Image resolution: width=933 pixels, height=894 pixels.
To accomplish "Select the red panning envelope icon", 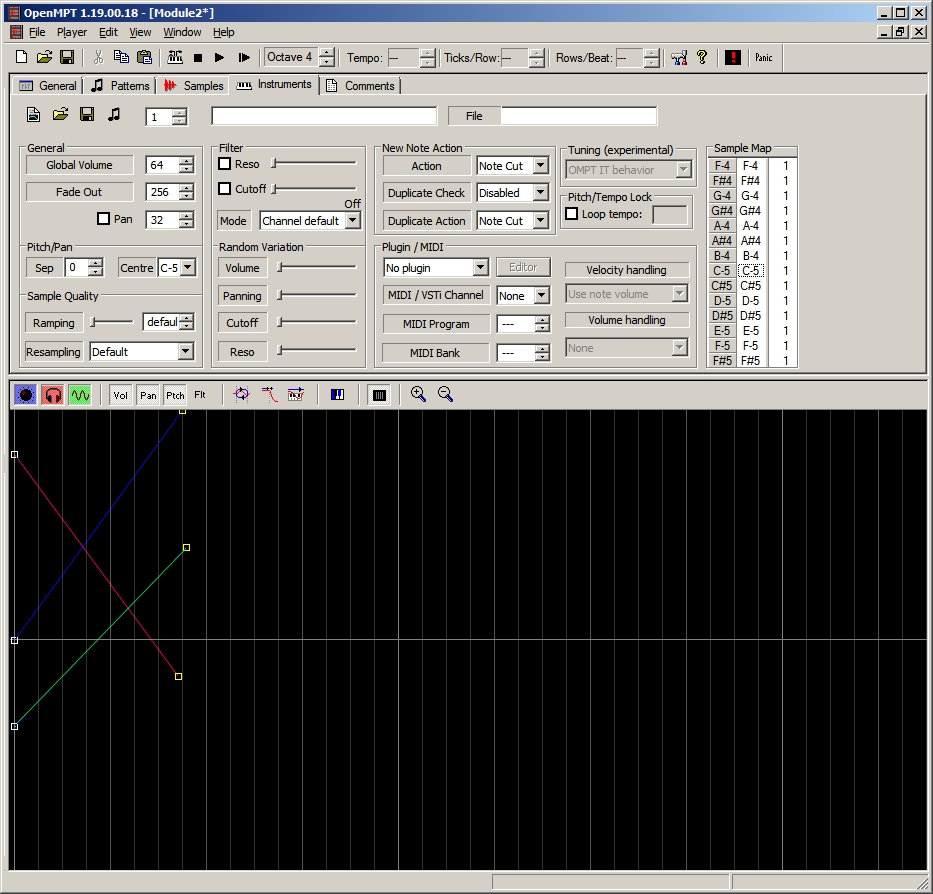I will point(53,395).
